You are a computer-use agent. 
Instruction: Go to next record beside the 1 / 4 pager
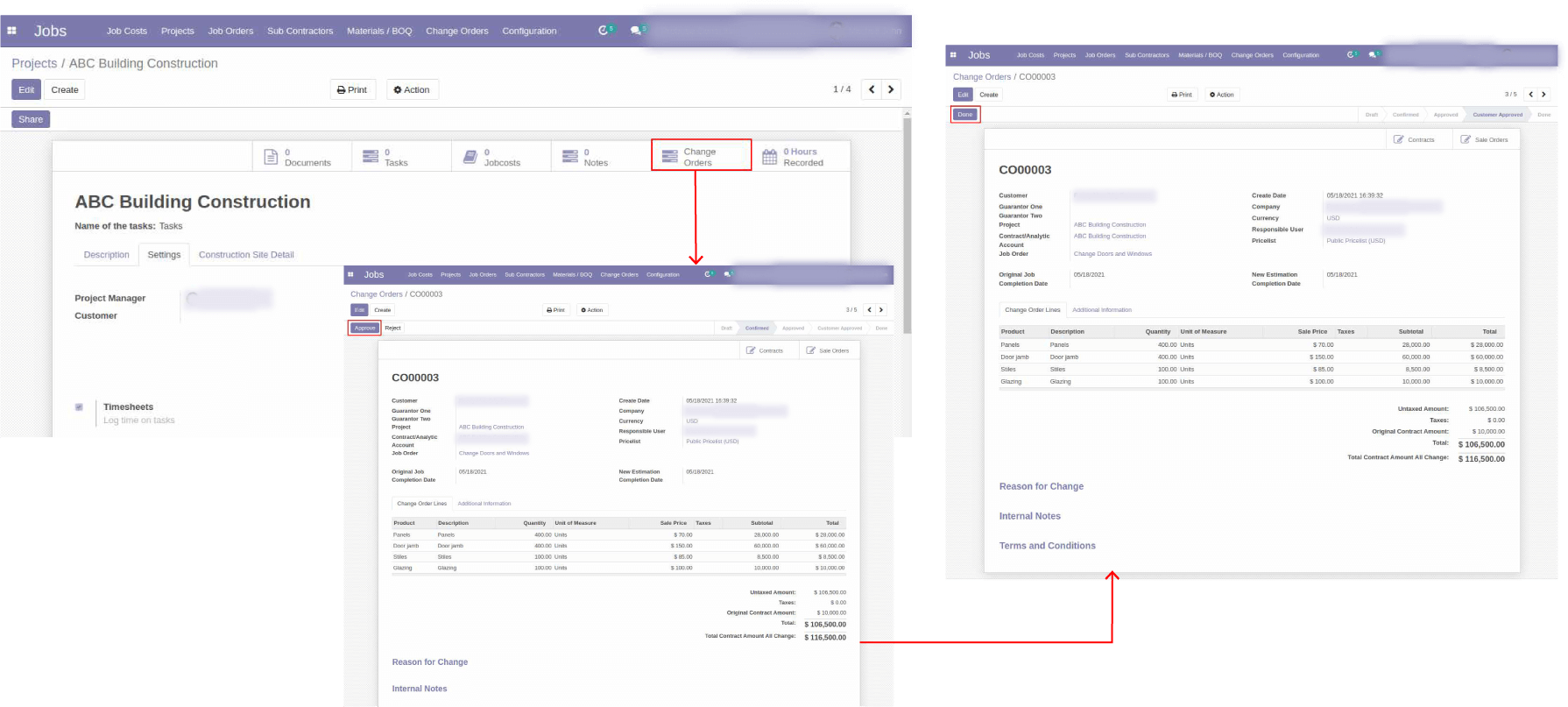891,89
